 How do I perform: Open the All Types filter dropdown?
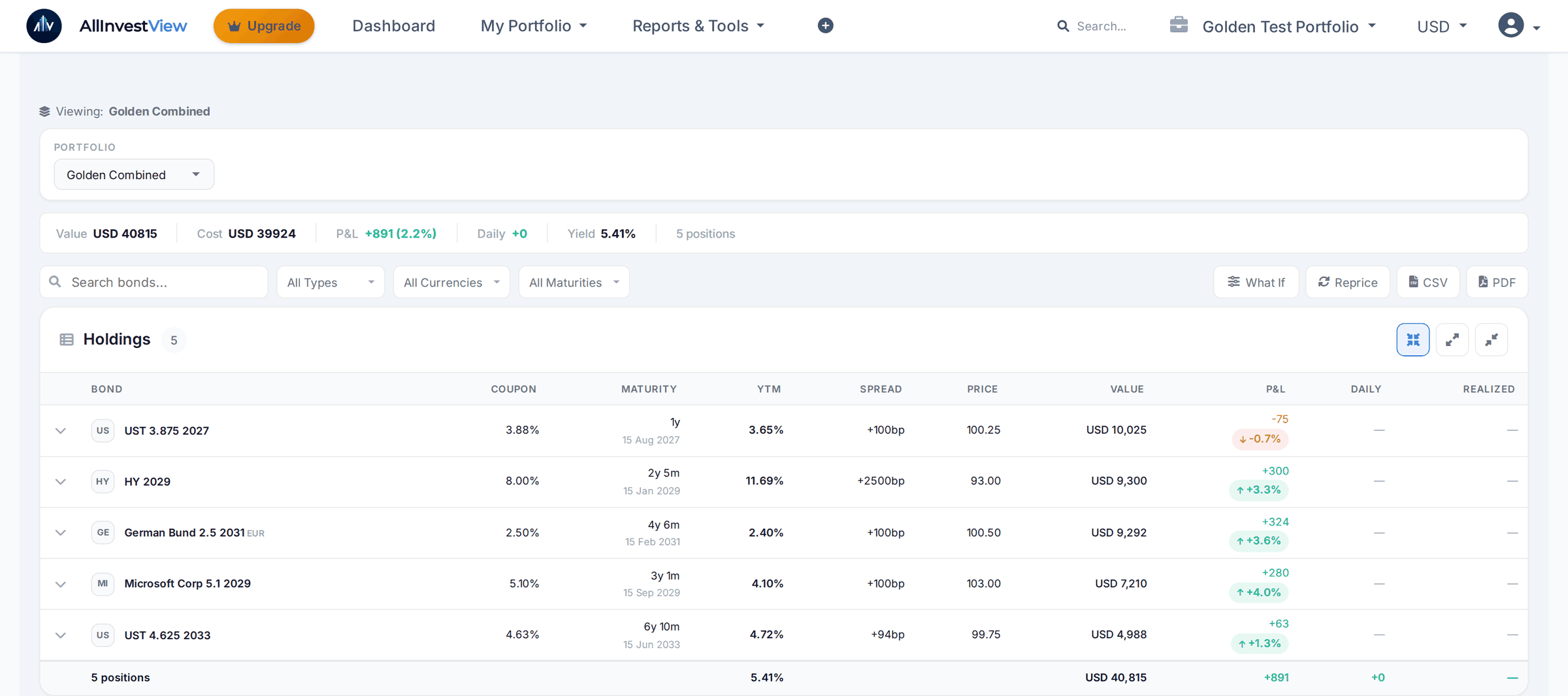331,282
